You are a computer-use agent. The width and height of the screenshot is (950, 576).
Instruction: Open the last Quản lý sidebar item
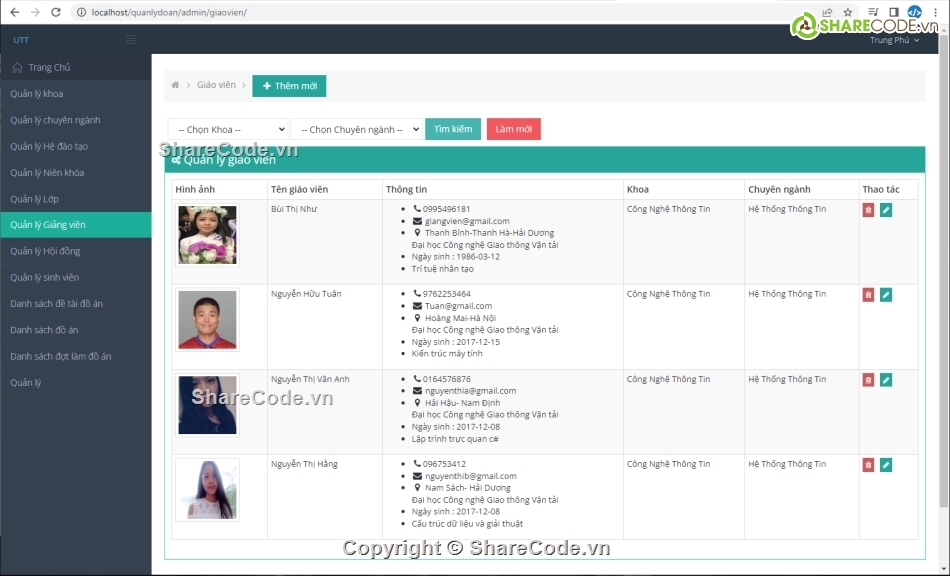click(76, 383)
